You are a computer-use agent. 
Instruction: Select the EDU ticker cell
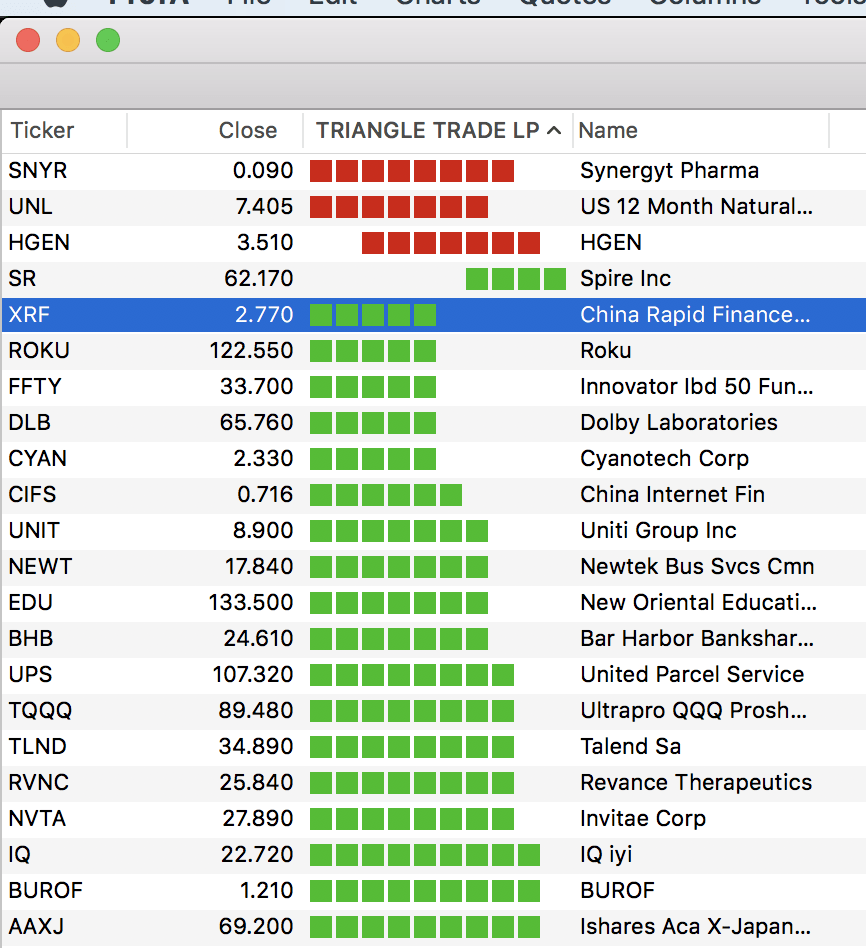click(31, 602)
